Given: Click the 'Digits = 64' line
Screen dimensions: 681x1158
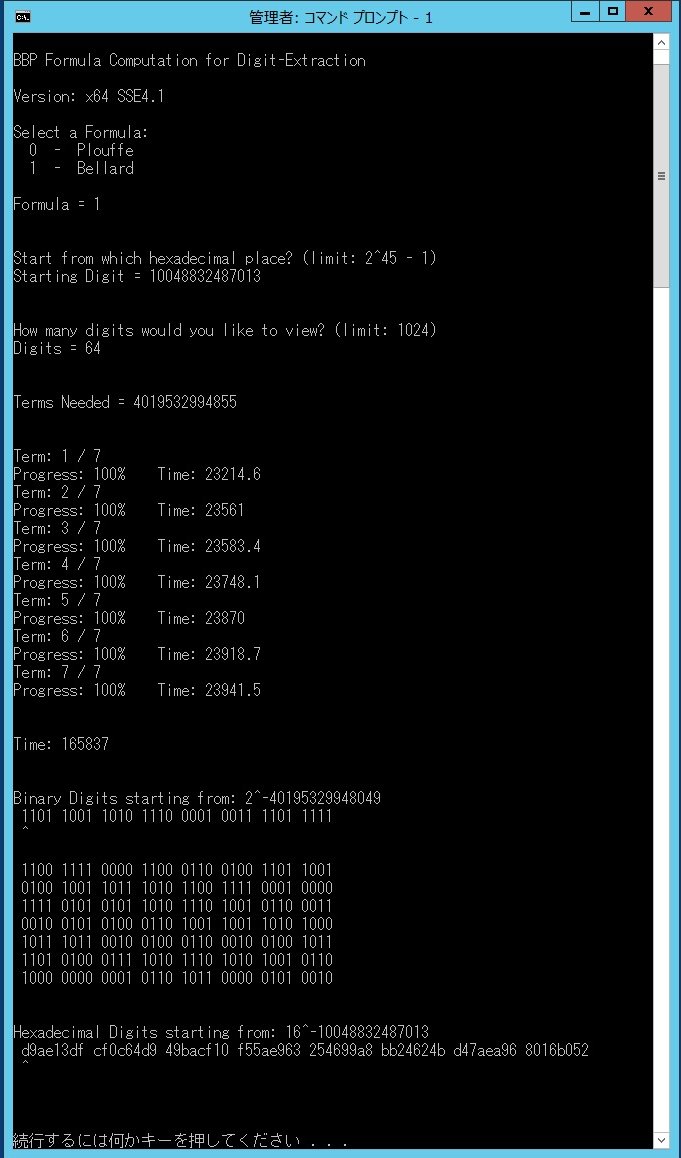Looking at the screenshot, I should (x=57, y=349).
